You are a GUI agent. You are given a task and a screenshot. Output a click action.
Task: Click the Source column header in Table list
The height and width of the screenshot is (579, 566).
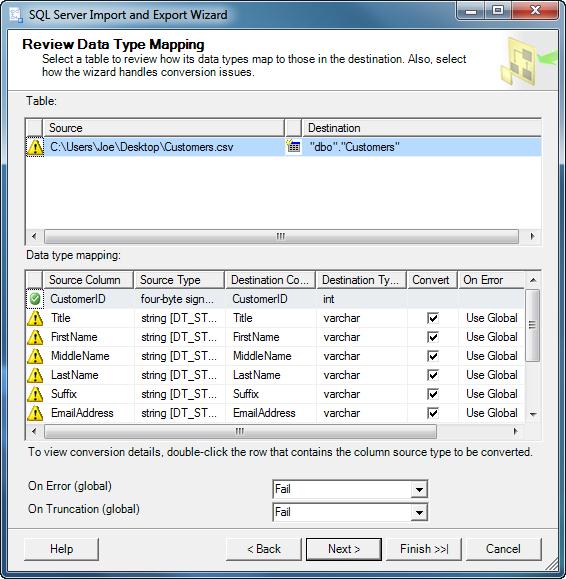point(164,128)
